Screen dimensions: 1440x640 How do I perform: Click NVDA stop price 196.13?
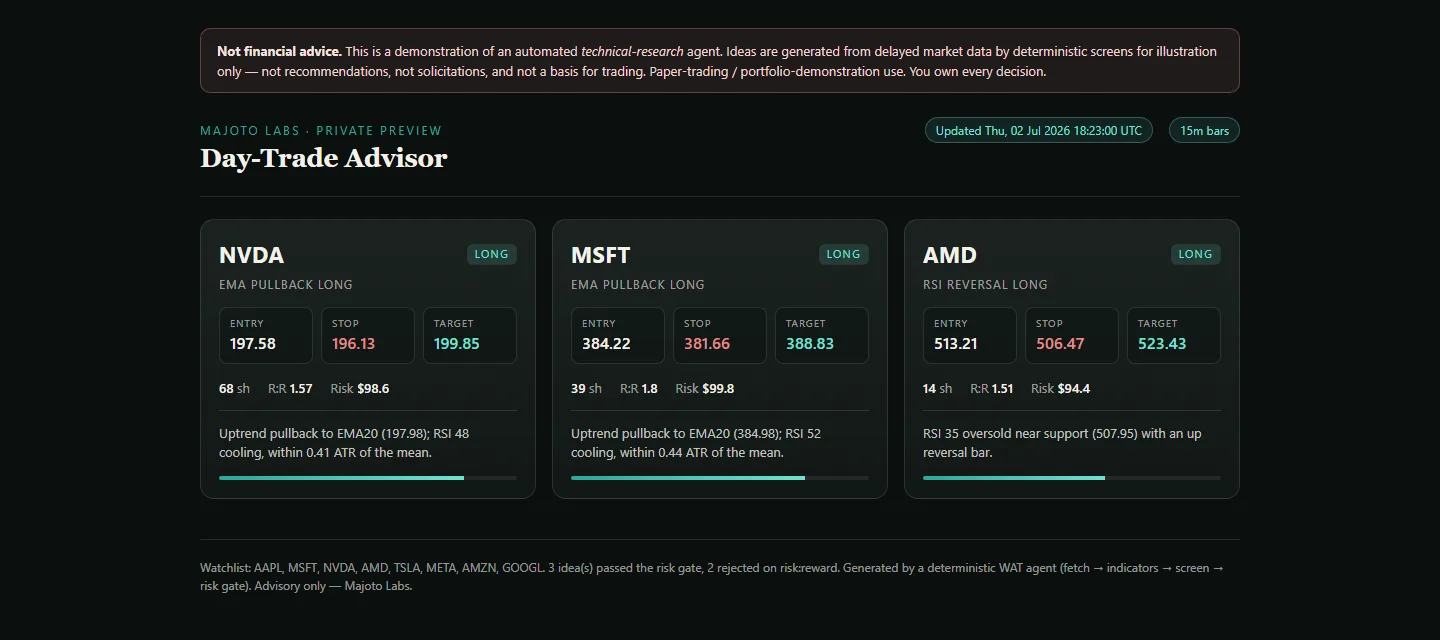353,344
